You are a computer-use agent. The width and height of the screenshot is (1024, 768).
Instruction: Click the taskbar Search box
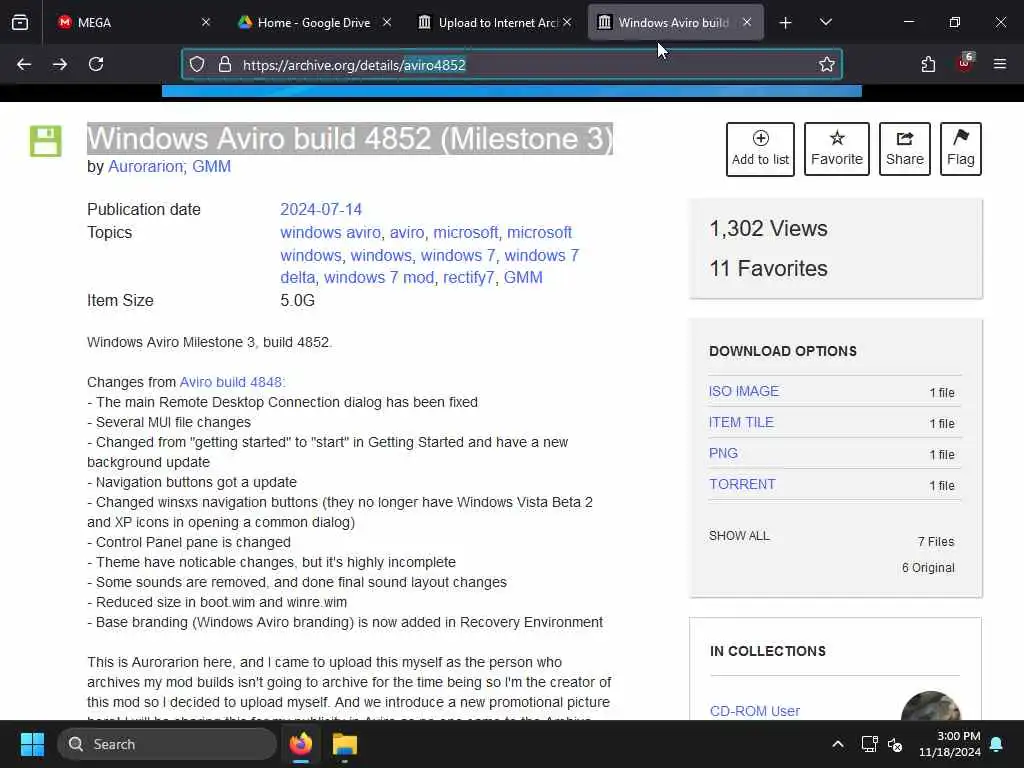[167, 744]
